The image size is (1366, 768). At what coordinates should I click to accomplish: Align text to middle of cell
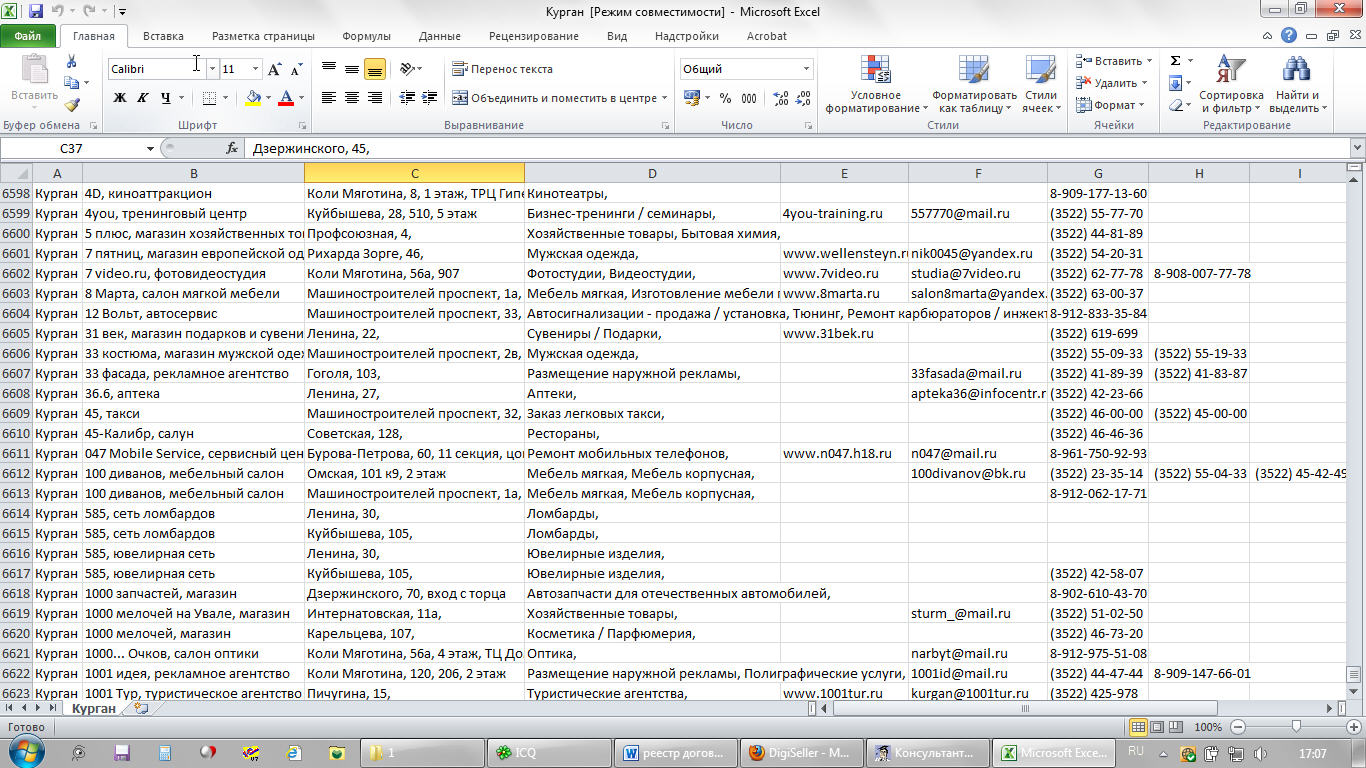[x=352, y=69]
